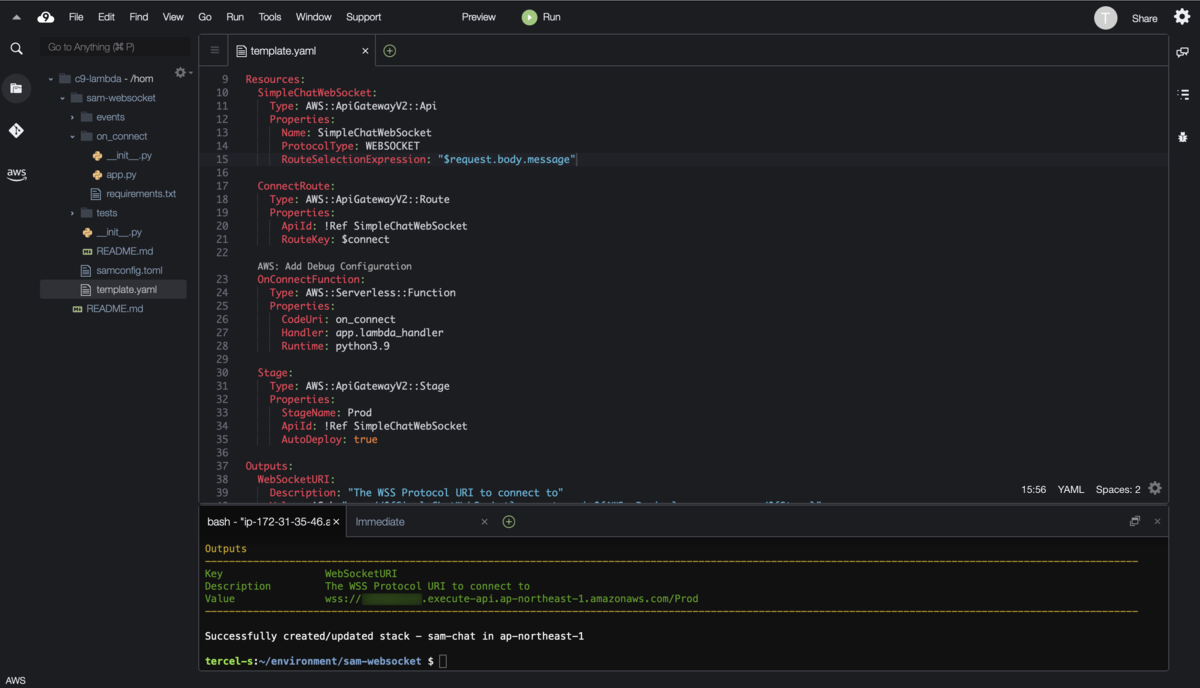
Task: Click the Cloud9 cloud logo icon
Action: tap(46, 17)
